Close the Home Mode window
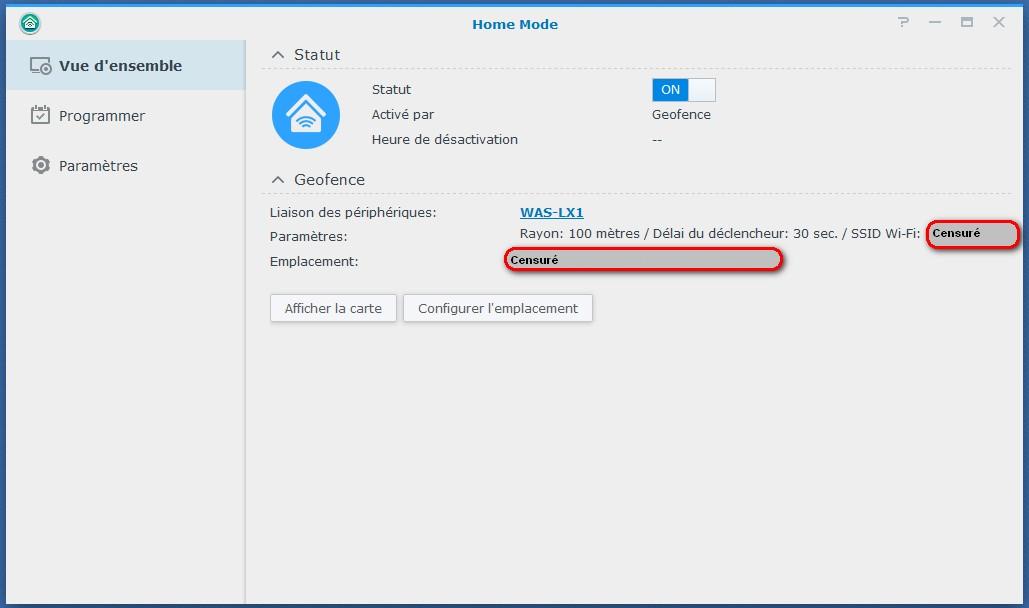Image resolution: width=1029 pixels, height=608 pixels. [x=999, y=22]
